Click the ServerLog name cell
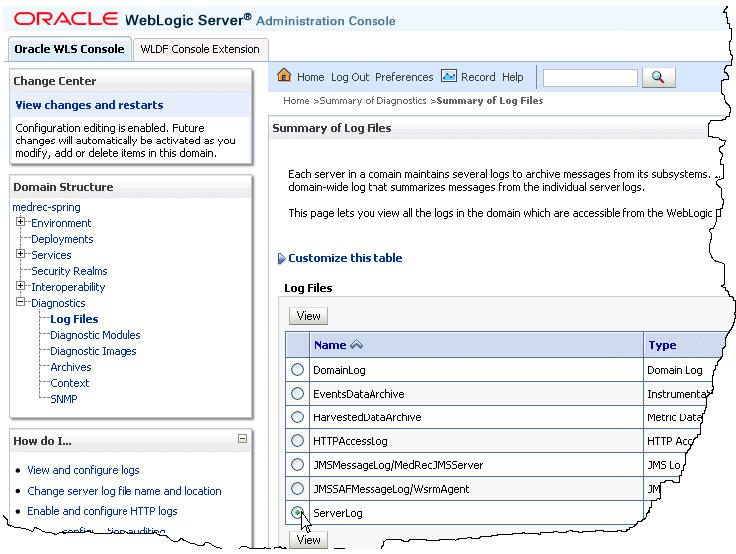736x554 pixels. tap(476, 512)
